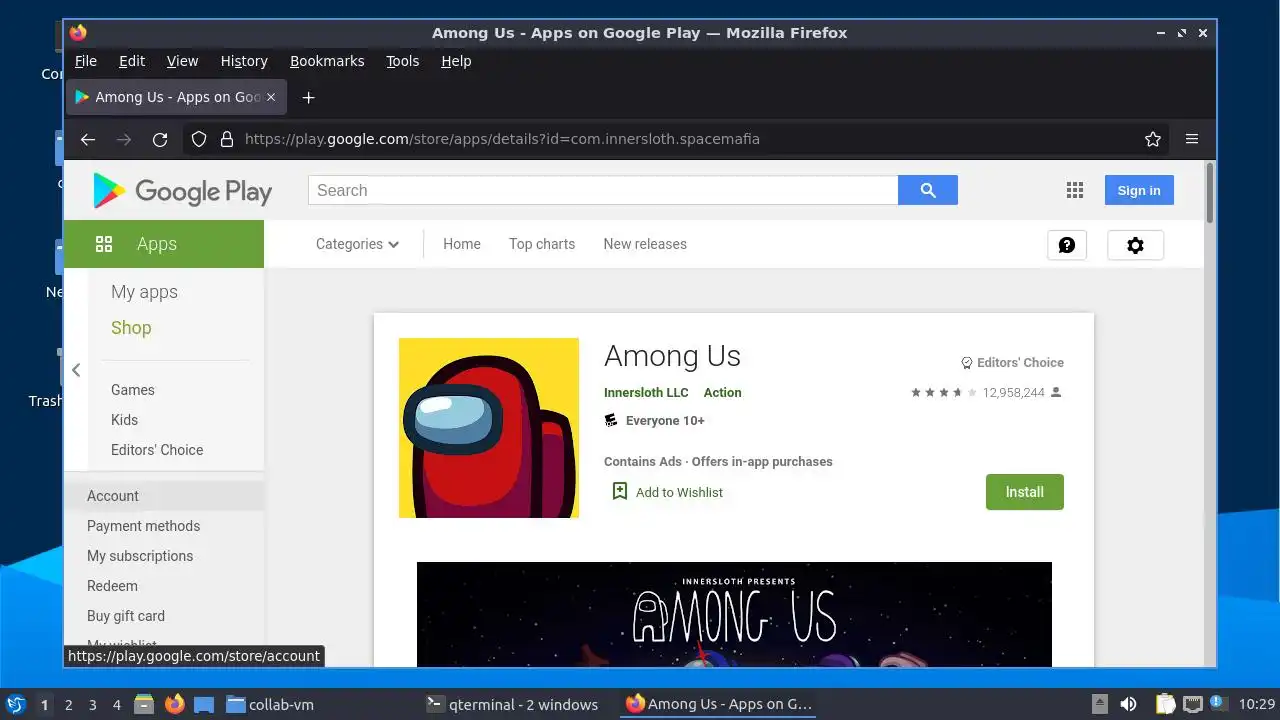
Task: Bookmark this page with the star icon
Action: pos(1153,139)
